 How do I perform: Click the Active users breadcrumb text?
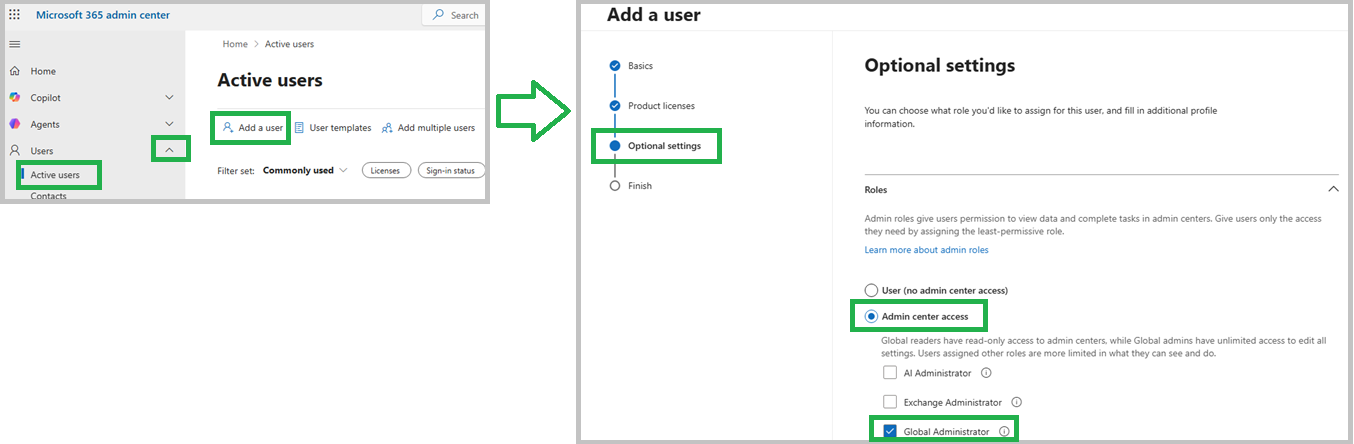click(289, 44)
